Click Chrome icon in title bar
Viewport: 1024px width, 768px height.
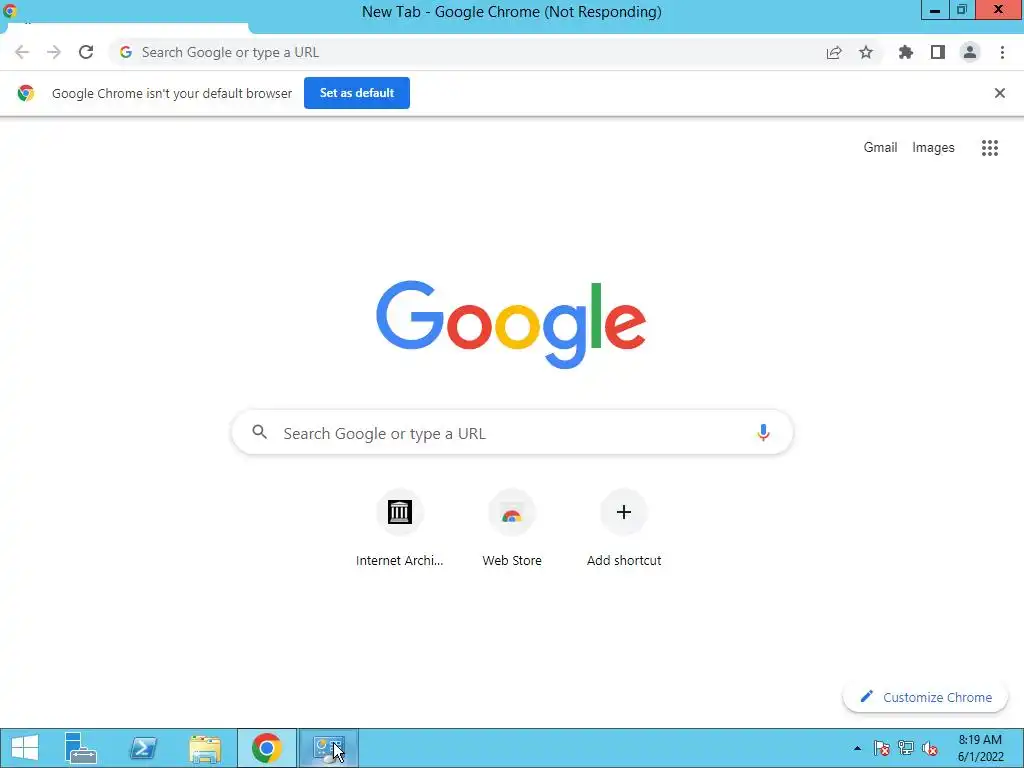point(10,10)
